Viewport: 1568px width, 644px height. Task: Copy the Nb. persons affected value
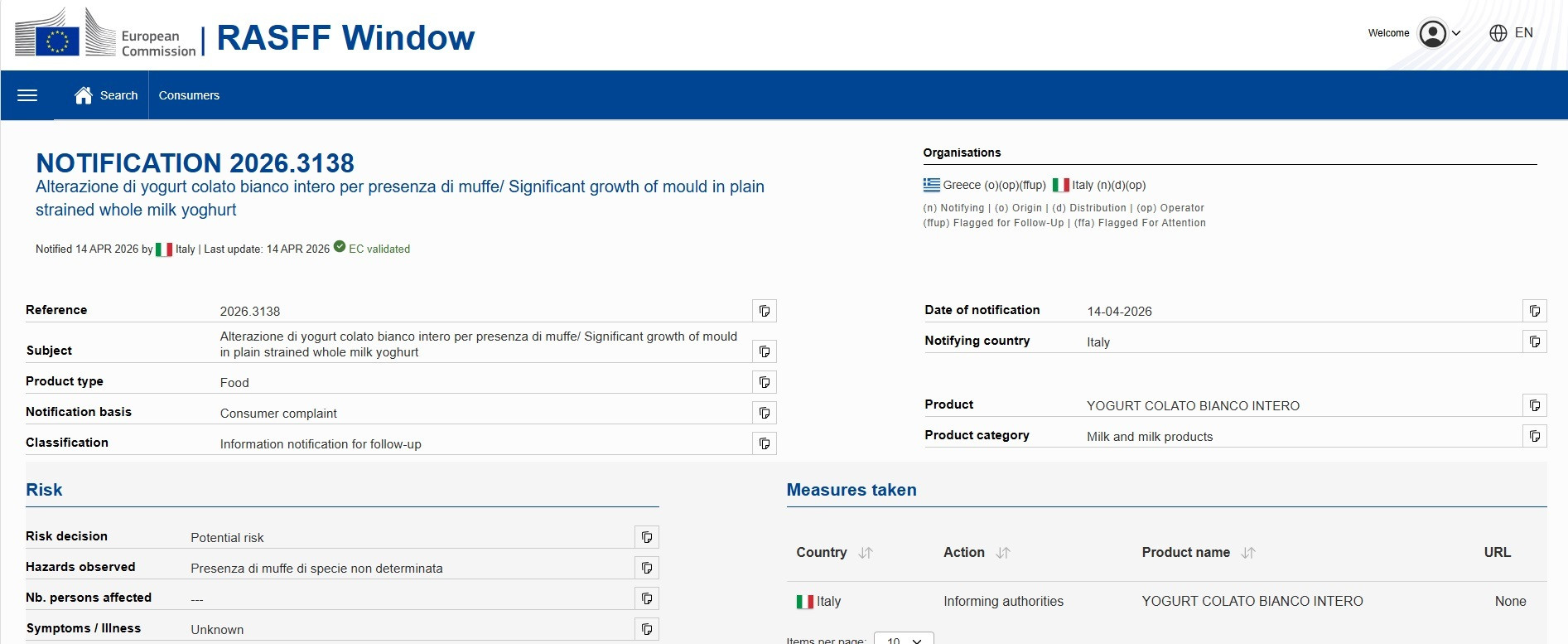[x=647, y=598]
